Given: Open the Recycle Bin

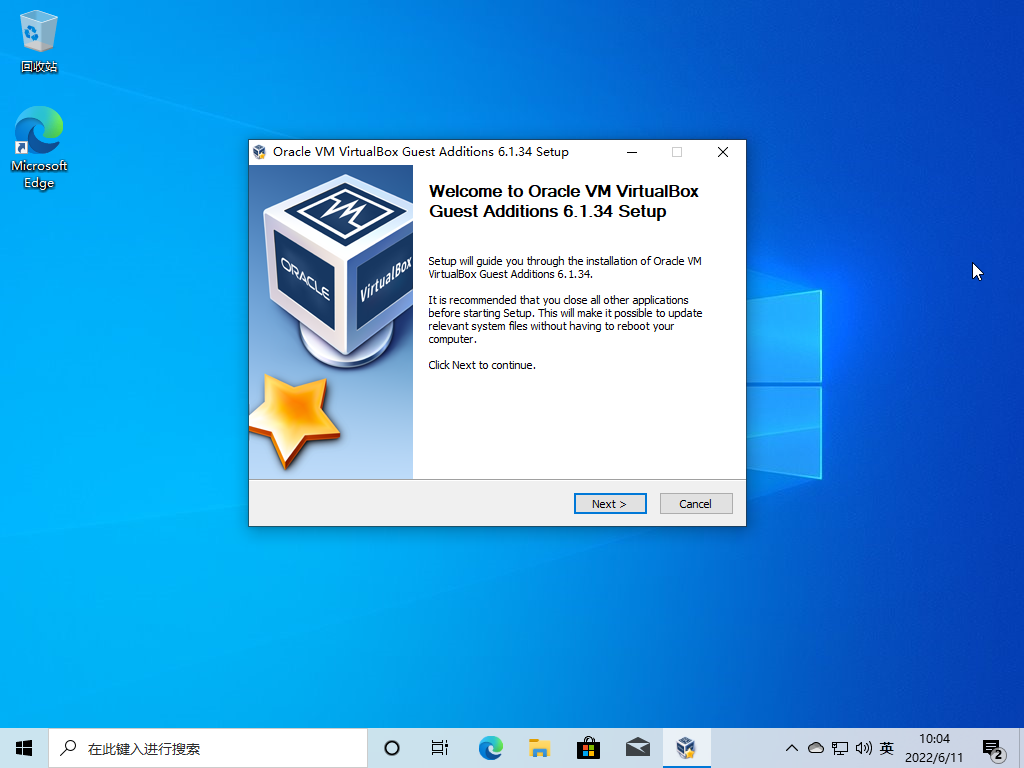Looking at the screenshot, I should (x=38, y=30).
